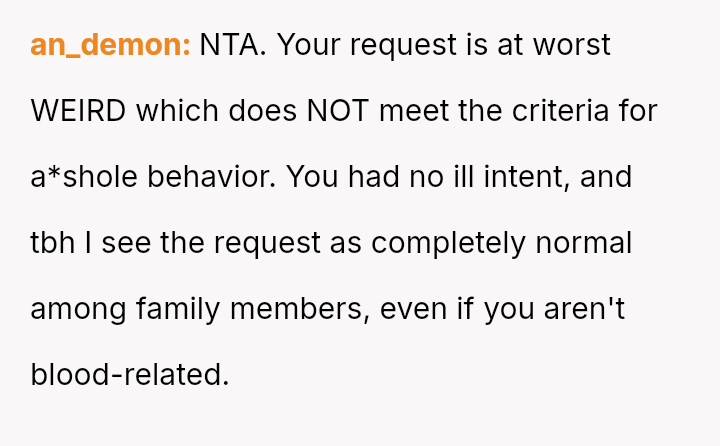The width and height of the screenshot is (720, 446).
Task: Click the word a*shole in the comment
Action: tap(84, 177)
